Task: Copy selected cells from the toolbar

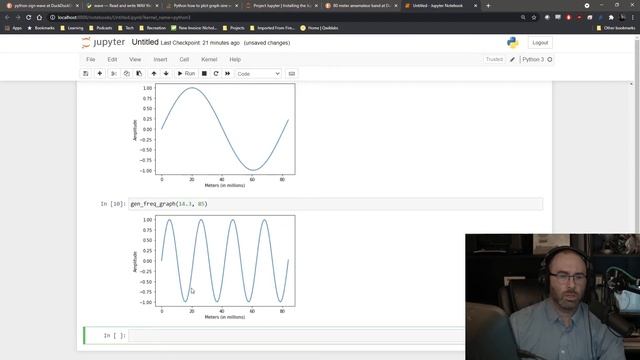Action: (x=127, y=73)
